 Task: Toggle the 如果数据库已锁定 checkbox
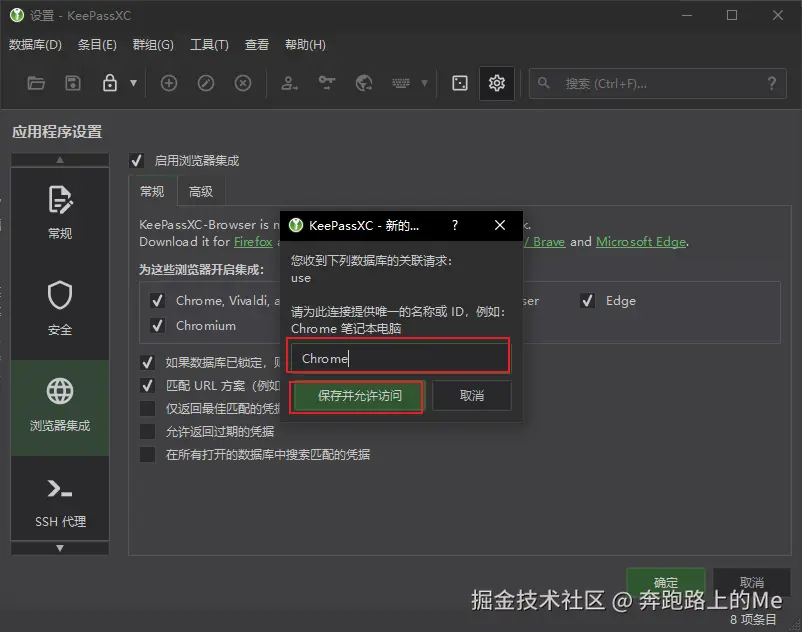coord(147,363)
